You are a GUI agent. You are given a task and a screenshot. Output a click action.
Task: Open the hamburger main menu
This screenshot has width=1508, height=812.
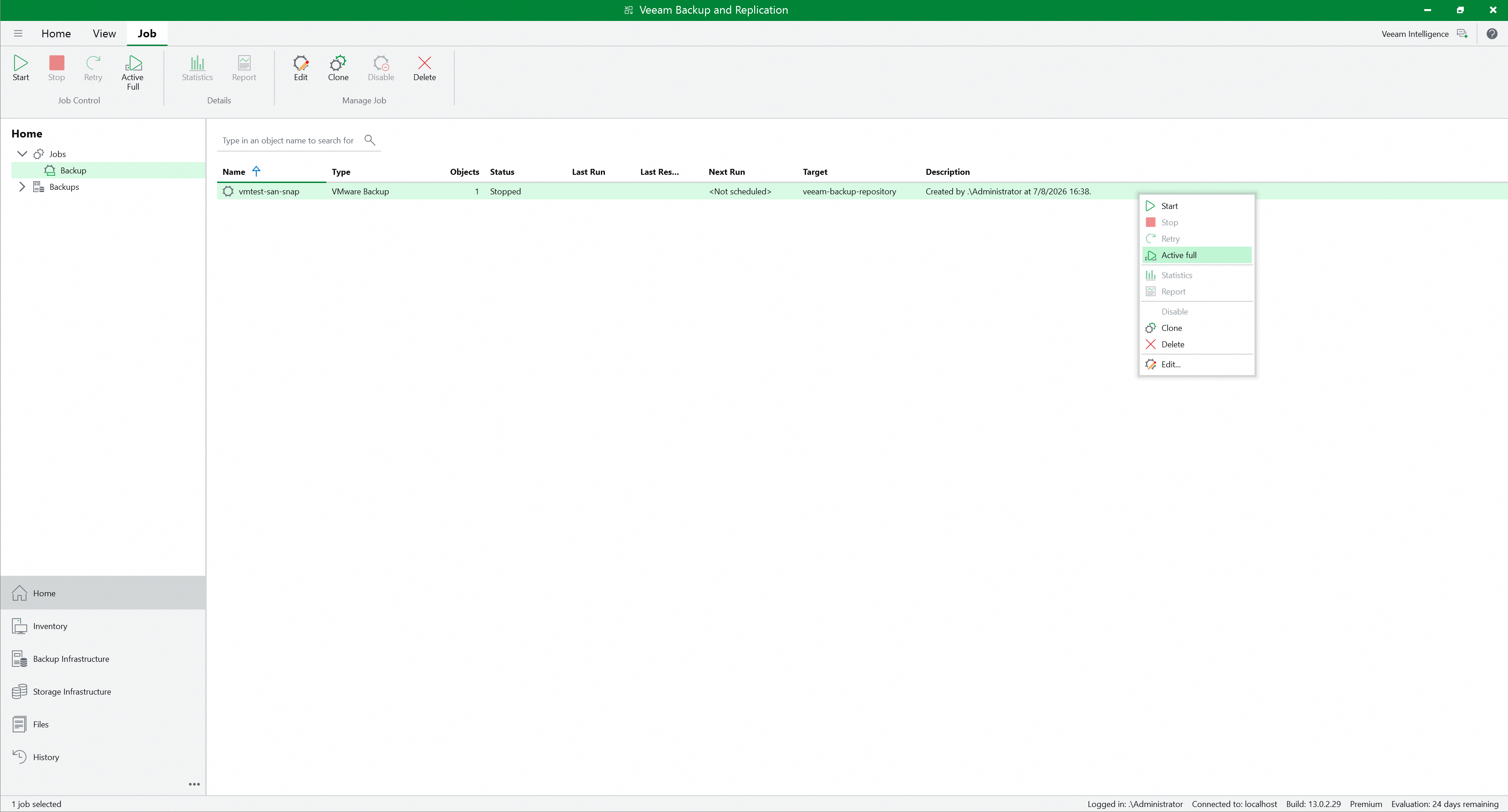point(18,33)
